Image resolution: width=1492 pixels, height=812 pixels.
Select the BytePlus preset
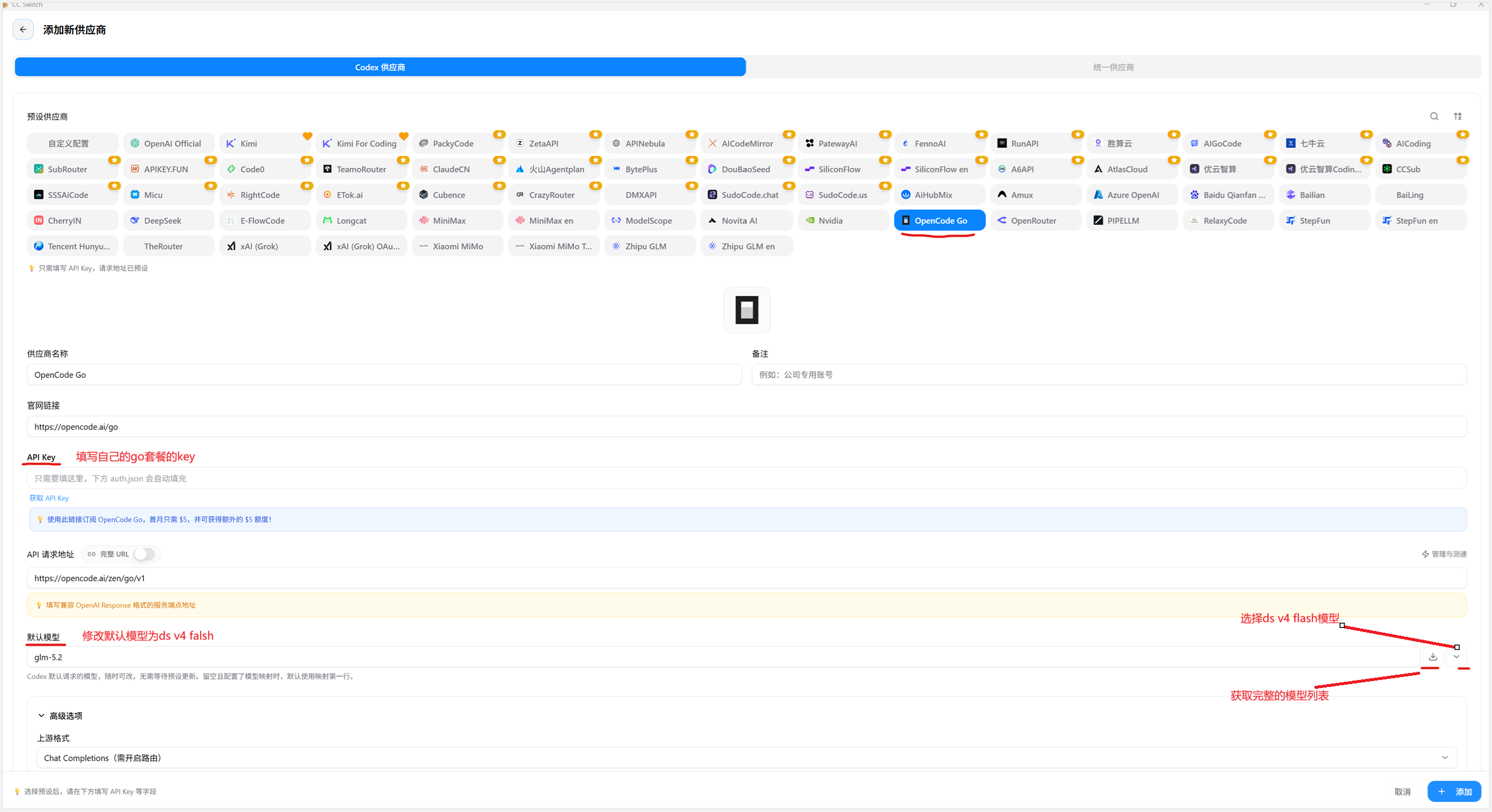click(x=650, y=169)
